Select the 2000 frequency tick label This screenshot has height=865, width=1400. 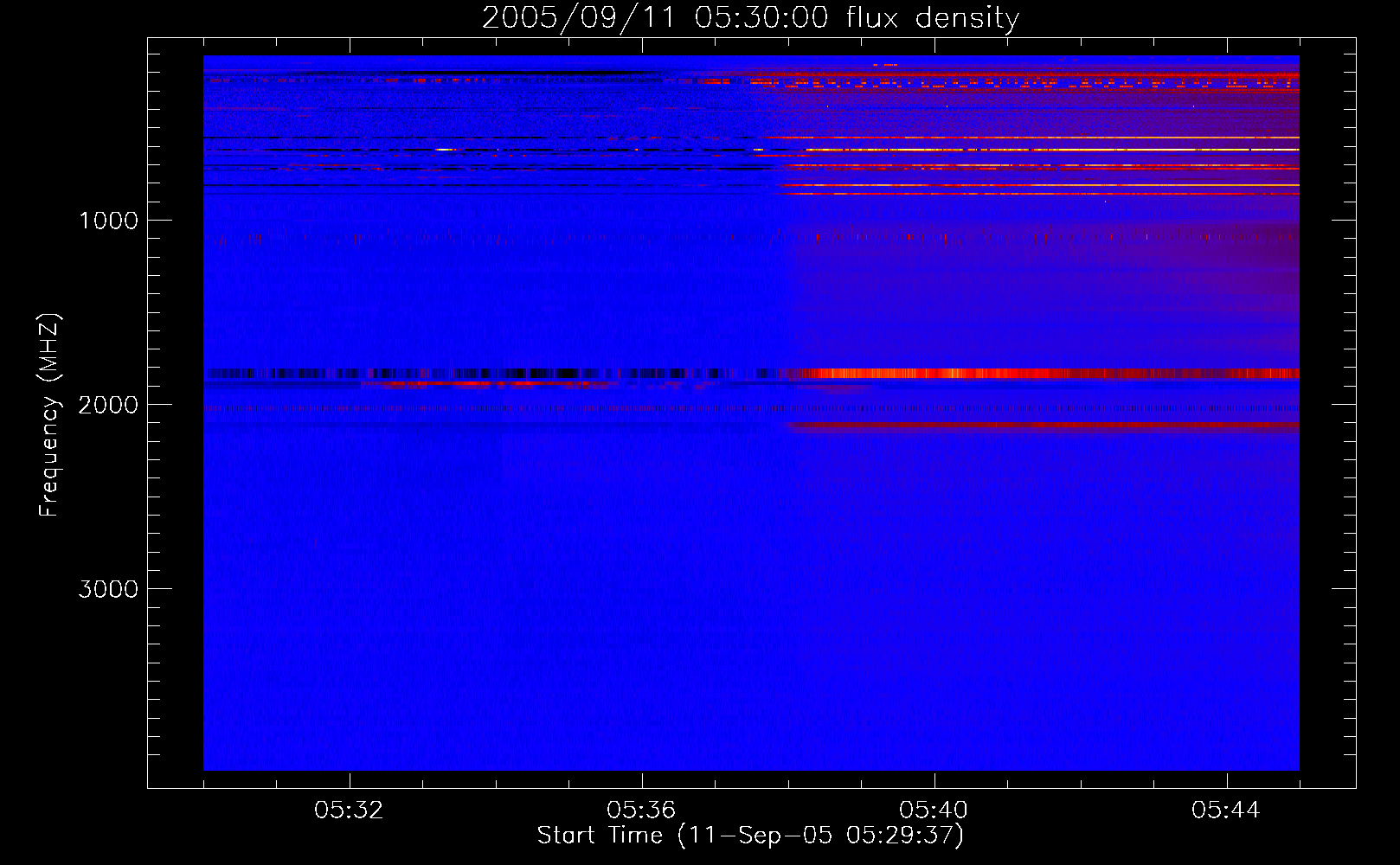click(x=108, y=405)
